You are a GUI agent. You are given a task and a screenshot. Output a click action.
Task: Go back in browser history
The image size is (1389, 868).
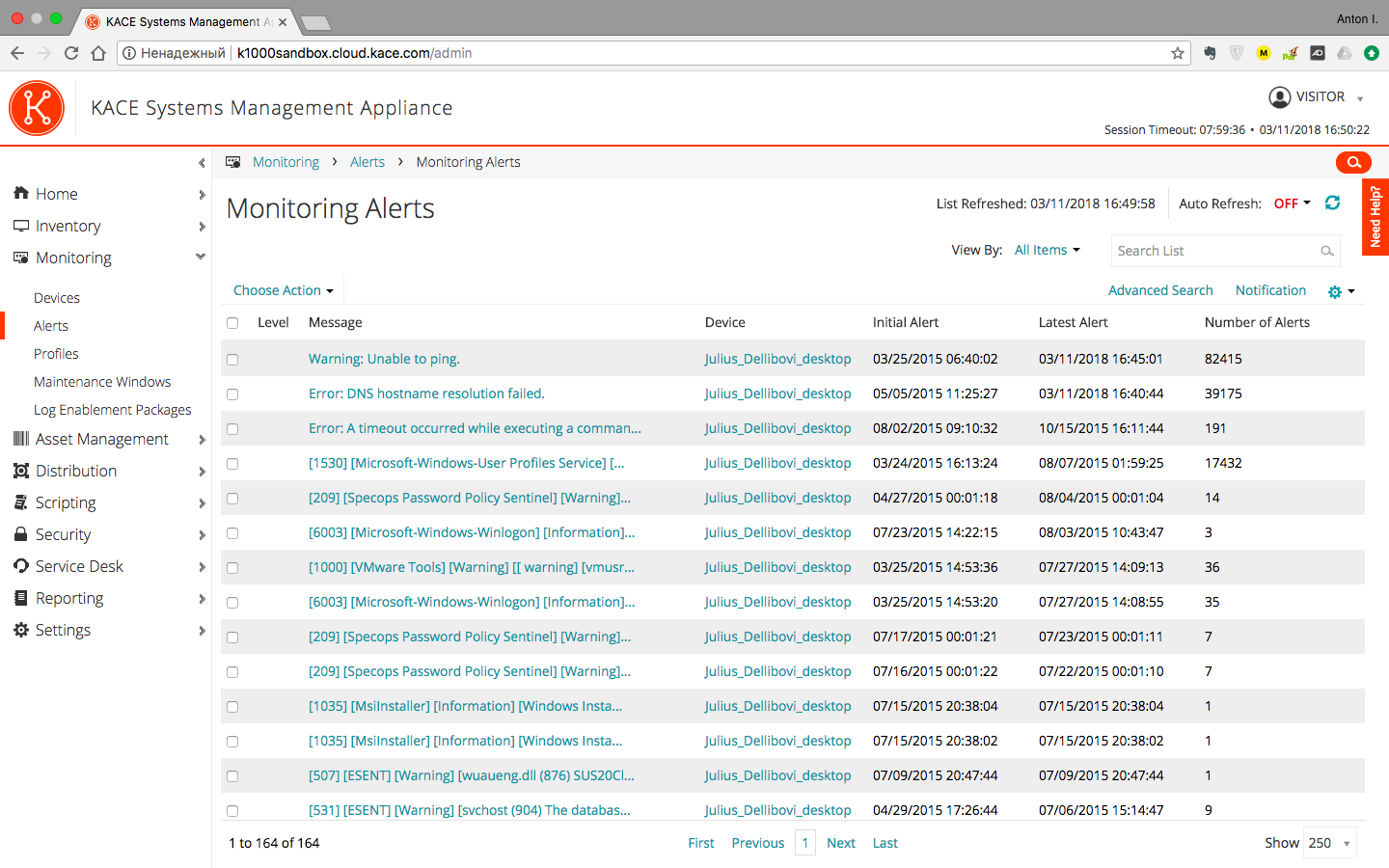click(x=17, y=53)
